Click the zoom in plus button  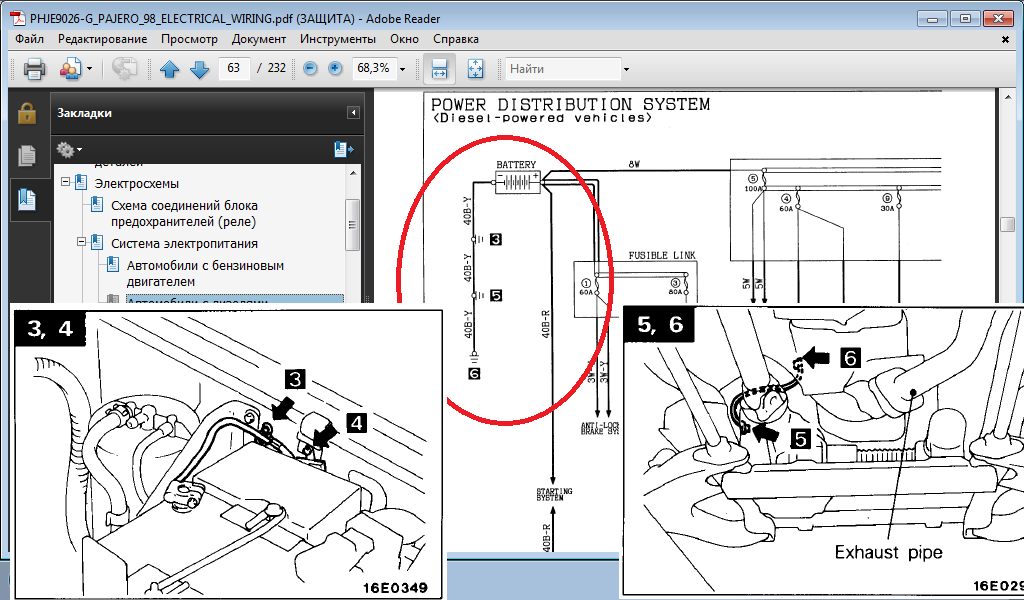335,69
